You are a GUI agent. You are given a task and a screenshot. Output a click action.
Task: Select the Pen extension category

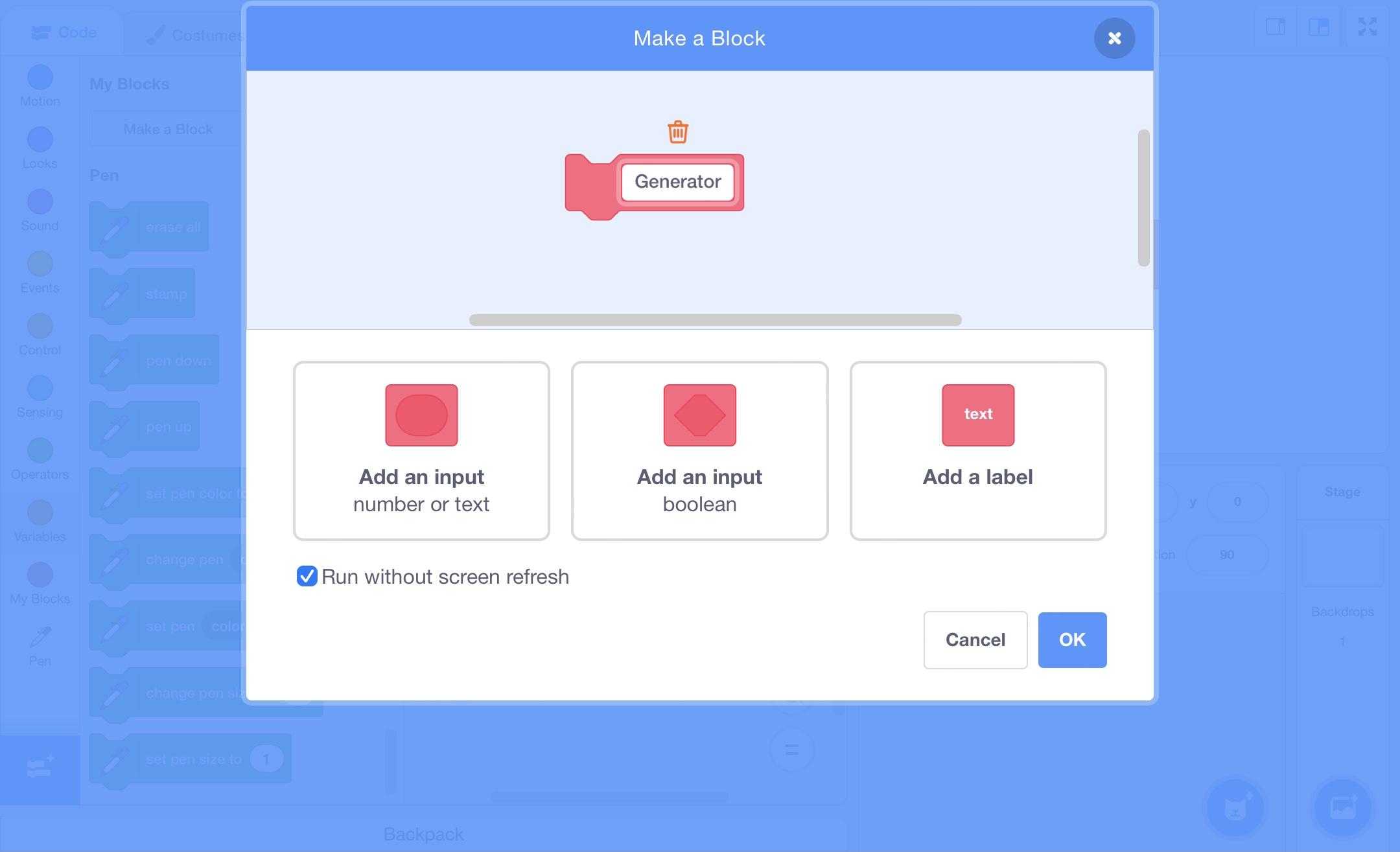coord(40,647)
